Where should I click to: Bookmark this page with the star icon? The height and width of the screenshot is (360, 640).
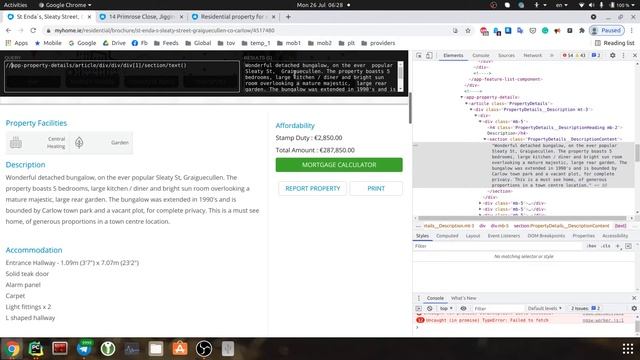(x=468, y=31)
